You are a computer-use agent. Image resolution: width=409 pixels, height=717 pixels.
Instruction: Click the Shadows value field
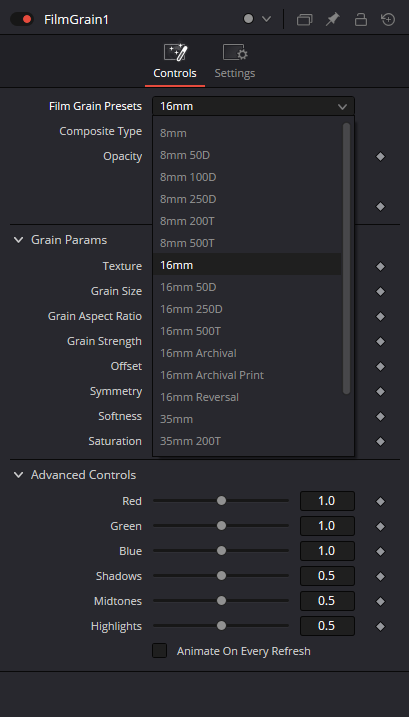click(x=327, y=576)
